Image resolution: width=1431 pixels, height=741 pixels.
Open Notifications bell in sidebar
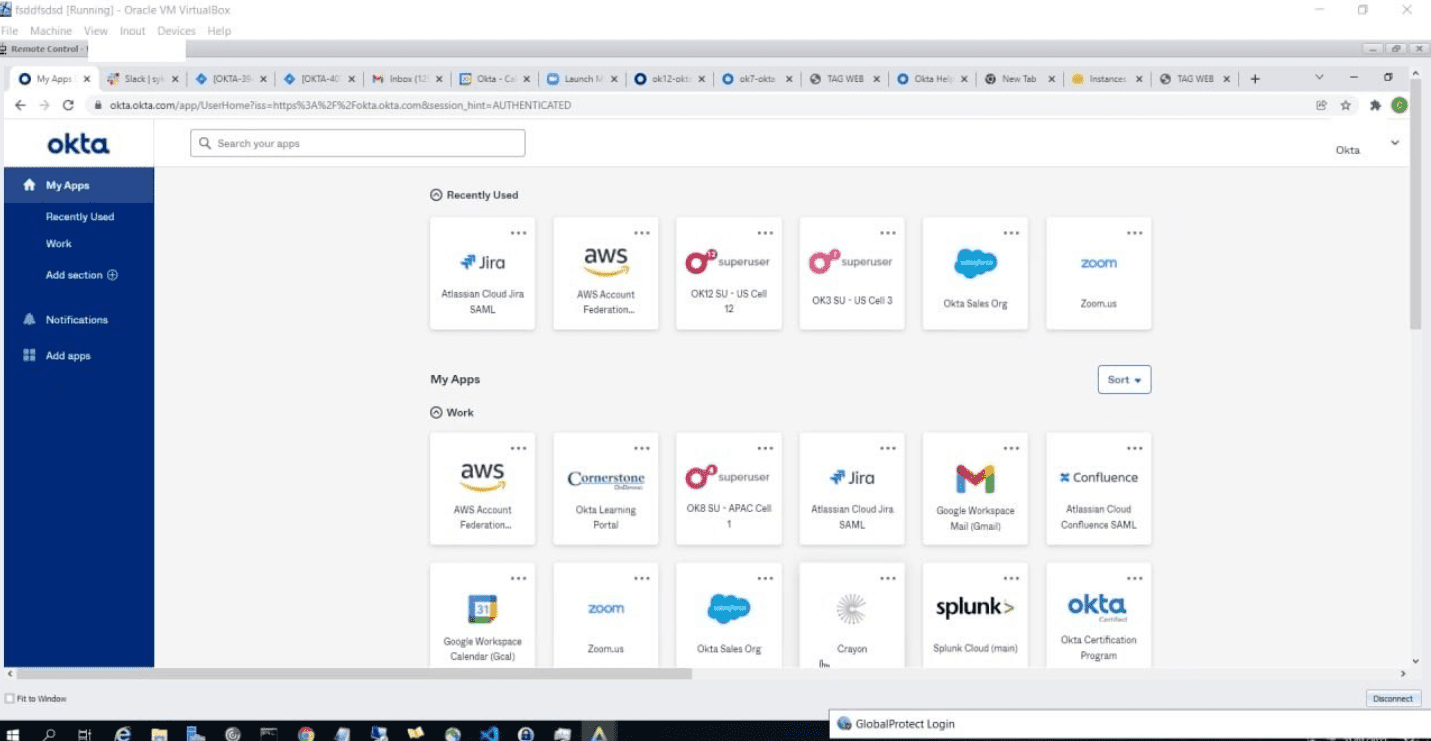pyautogui.click(x=29, y=320)
